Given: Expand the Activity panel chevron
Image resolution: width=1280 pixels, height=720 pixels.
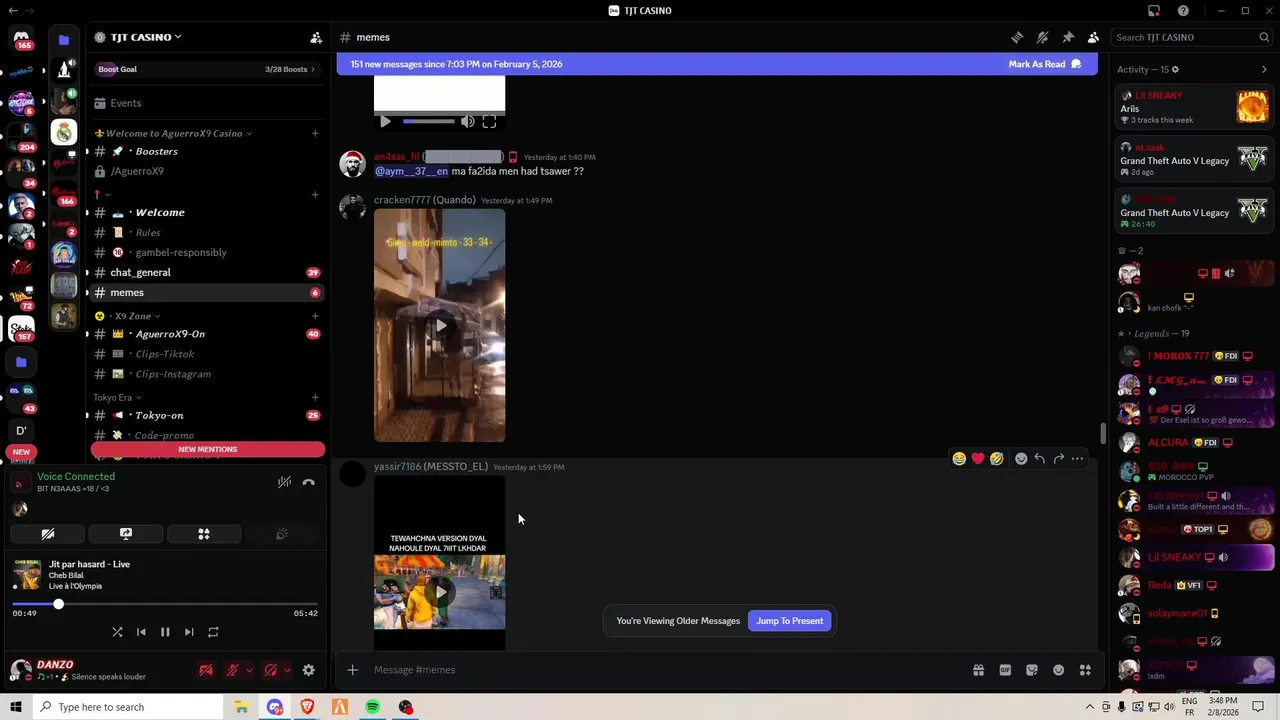Looking at the screenshot, I should pos(1264,69).
